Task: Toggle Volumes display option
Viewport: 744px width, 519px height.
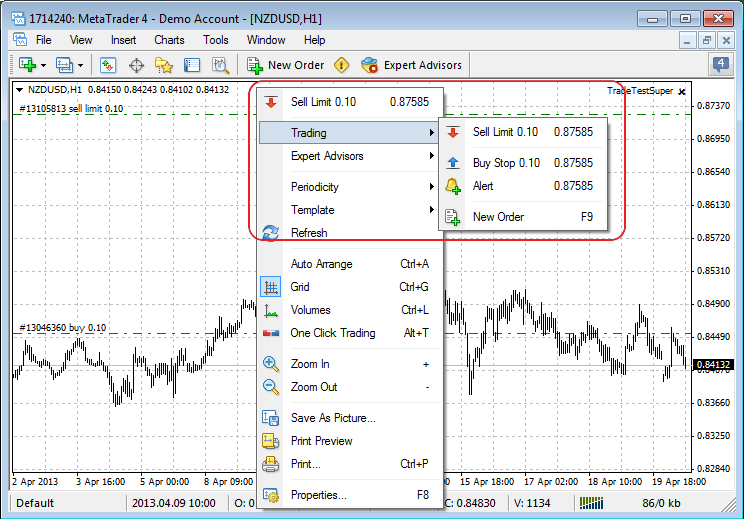Action: click(349, 310)
